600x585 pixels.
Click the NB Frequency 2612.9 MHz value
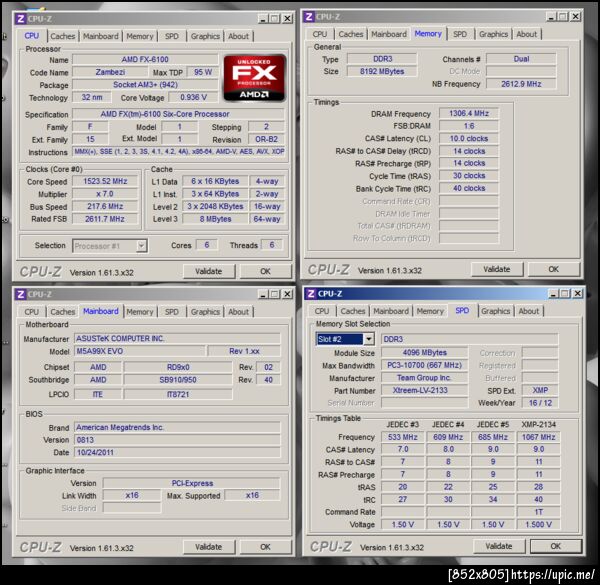click(x=521, y=84)
